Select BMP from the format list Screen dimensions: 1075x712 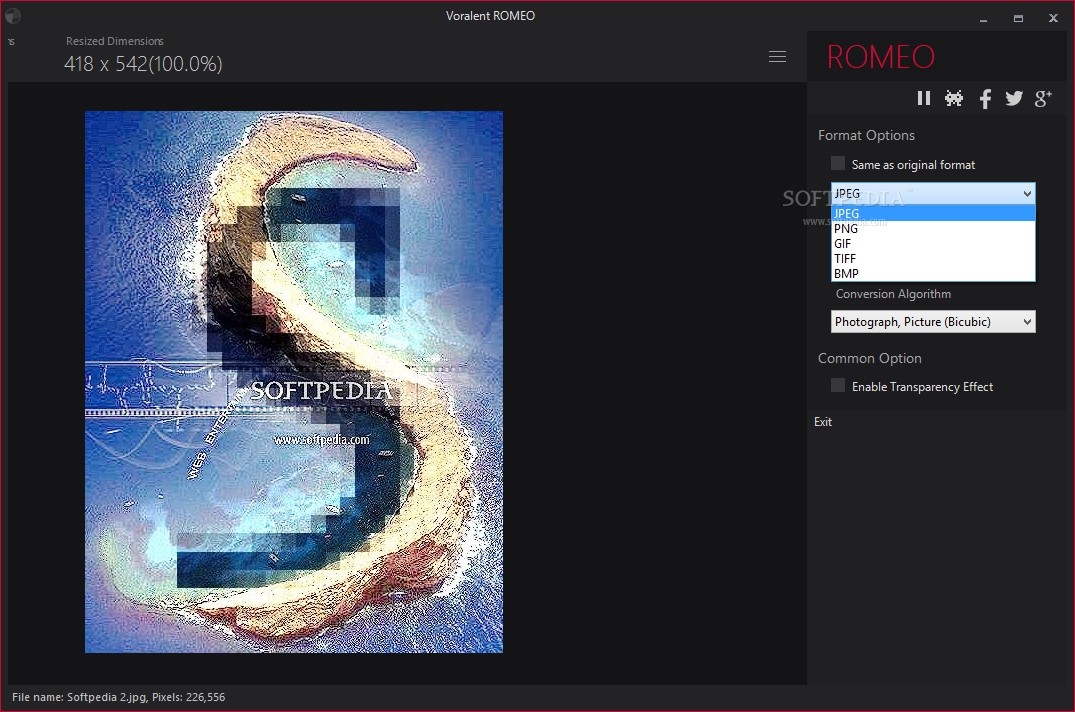pyautogui.click(x=933, y=273)
